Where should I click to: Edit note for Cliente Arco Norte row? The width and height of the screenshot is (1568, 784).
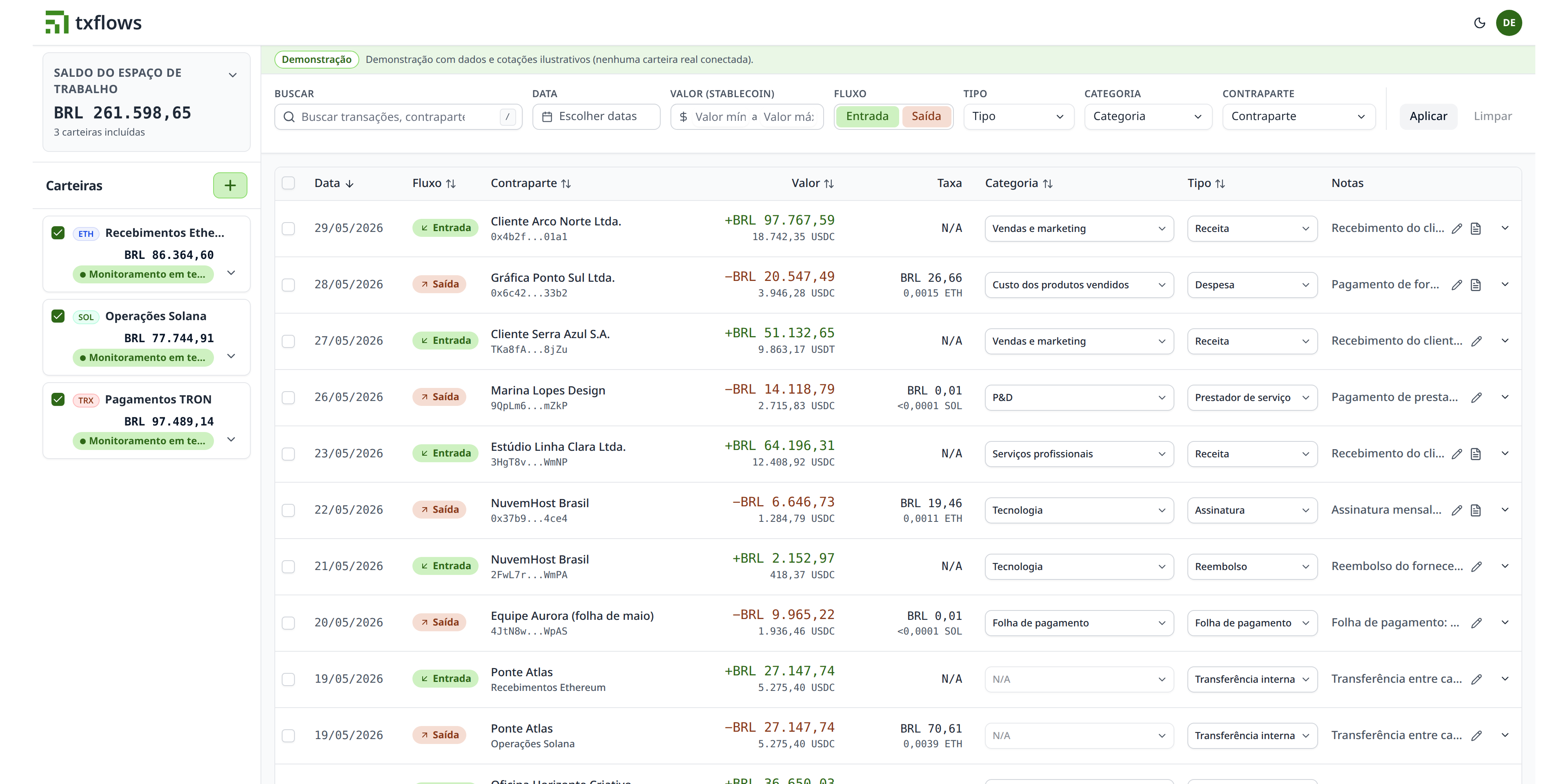[x=1457, y=228]
